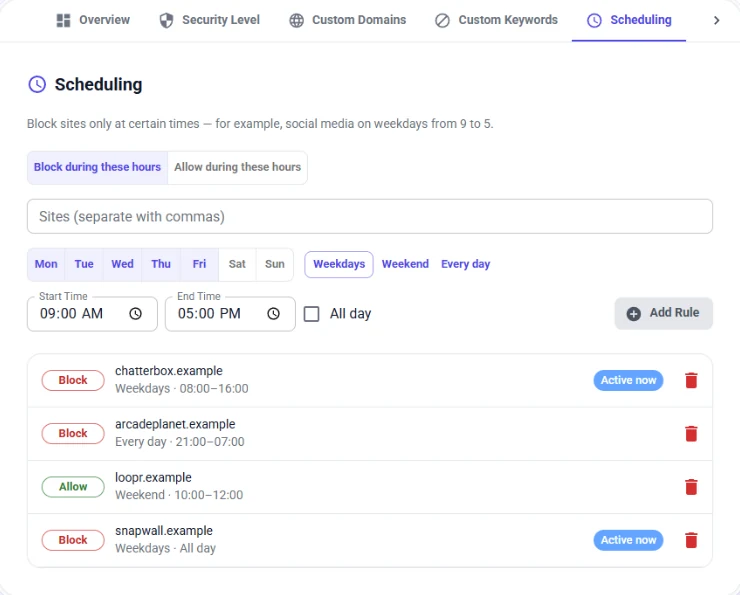Delete the arcadeplanet.example rule

(x=691, y=434)
